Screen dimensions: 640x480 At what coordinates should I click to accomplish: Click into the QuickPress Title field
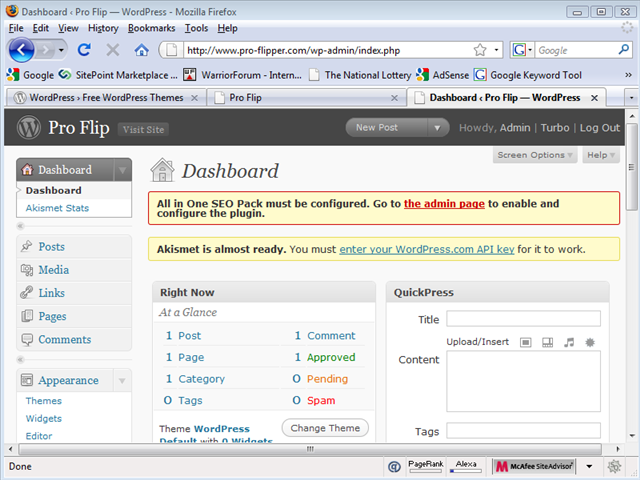tap(523, 319)
